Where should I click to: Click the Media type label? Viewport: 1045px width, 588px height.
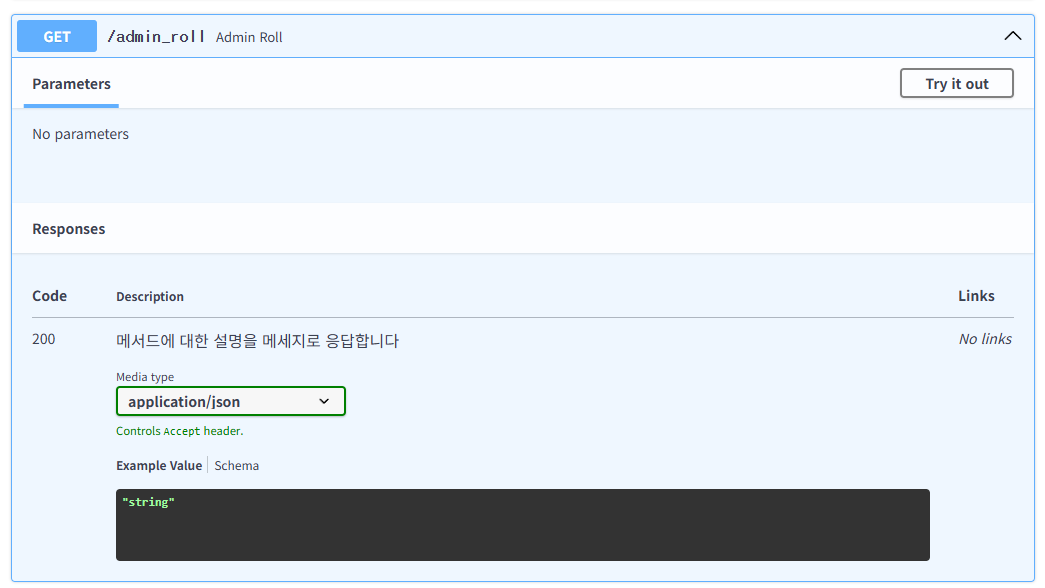point(145,377)
